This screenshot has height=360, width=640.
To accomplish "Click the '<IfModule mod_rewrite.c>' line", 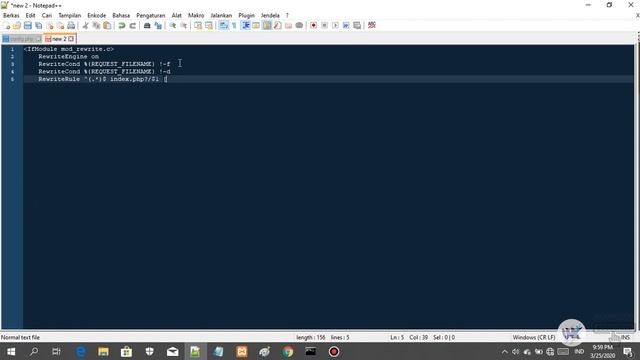I will pos(69,49).
